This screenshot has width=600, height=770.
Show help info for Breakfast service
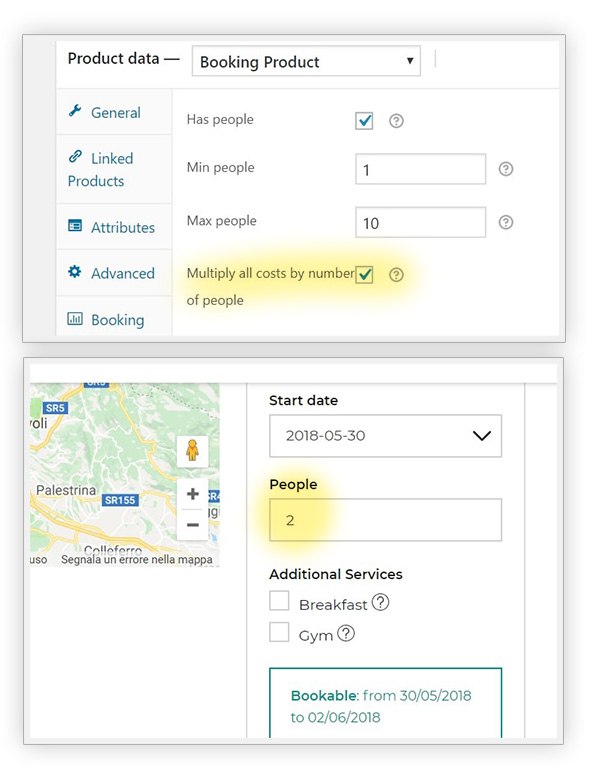coord(381,602)
